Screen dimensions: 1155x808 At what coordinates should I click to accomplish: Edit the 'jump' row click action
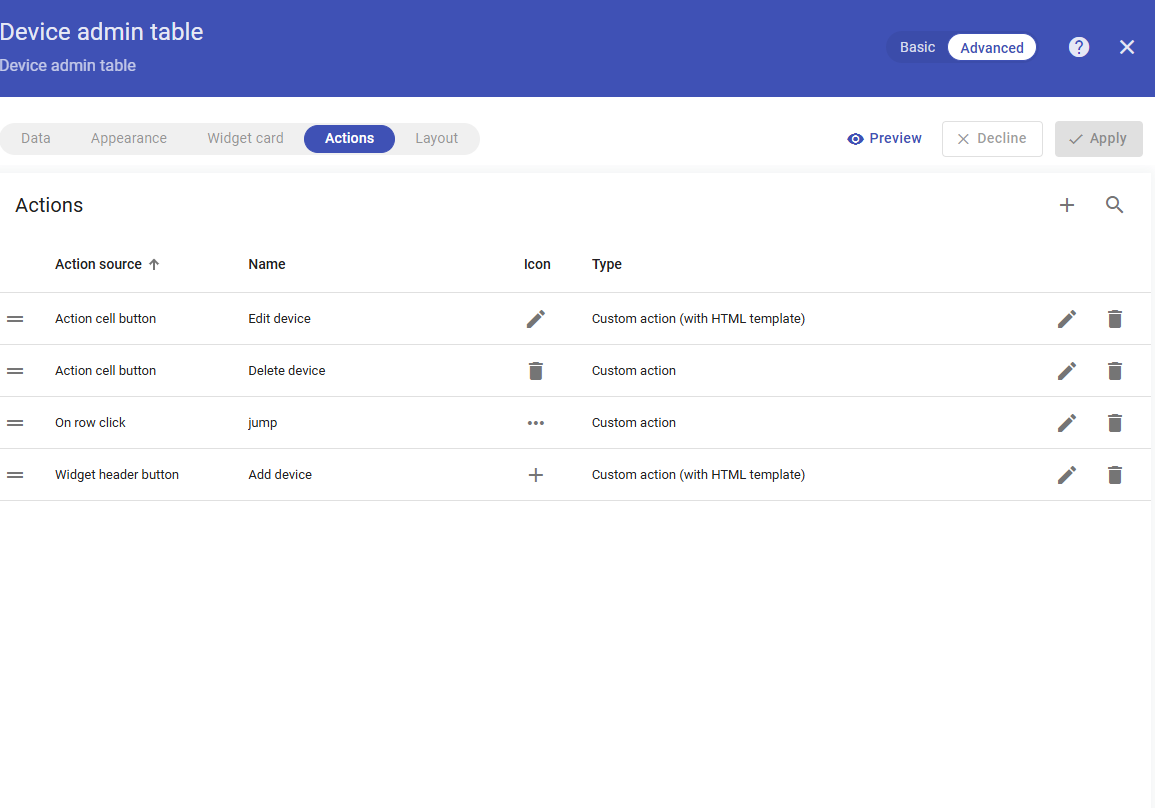[1067, 423]
